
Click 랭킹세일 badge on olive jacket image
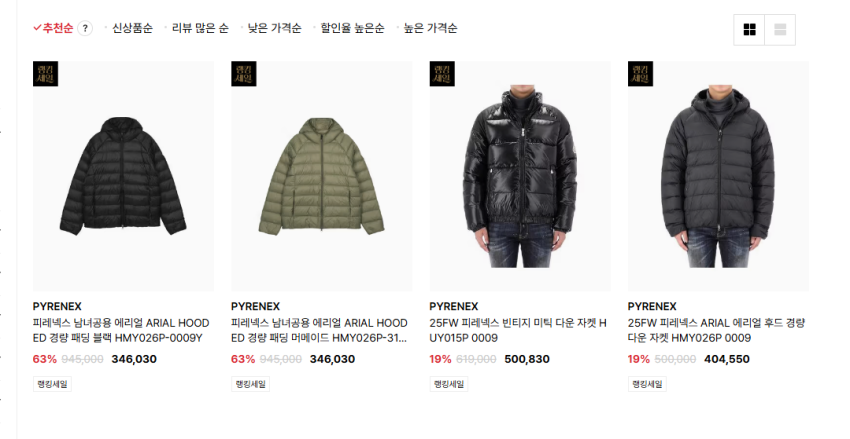[243, 74]
